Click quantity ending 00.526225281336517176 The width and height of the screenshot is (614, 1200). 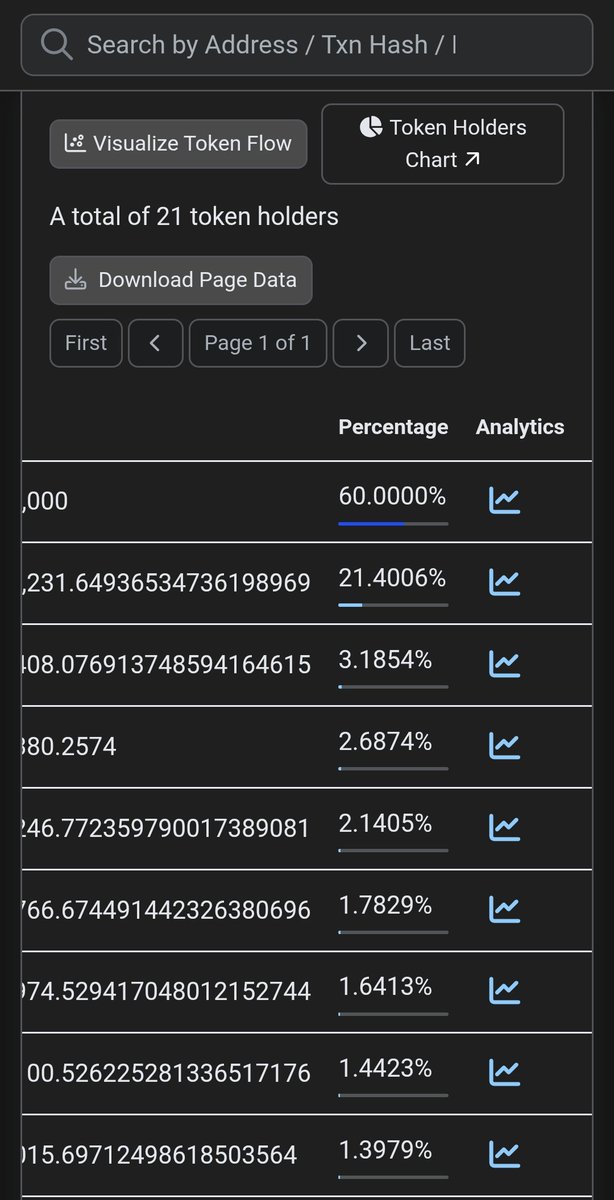coord(169,1073)
